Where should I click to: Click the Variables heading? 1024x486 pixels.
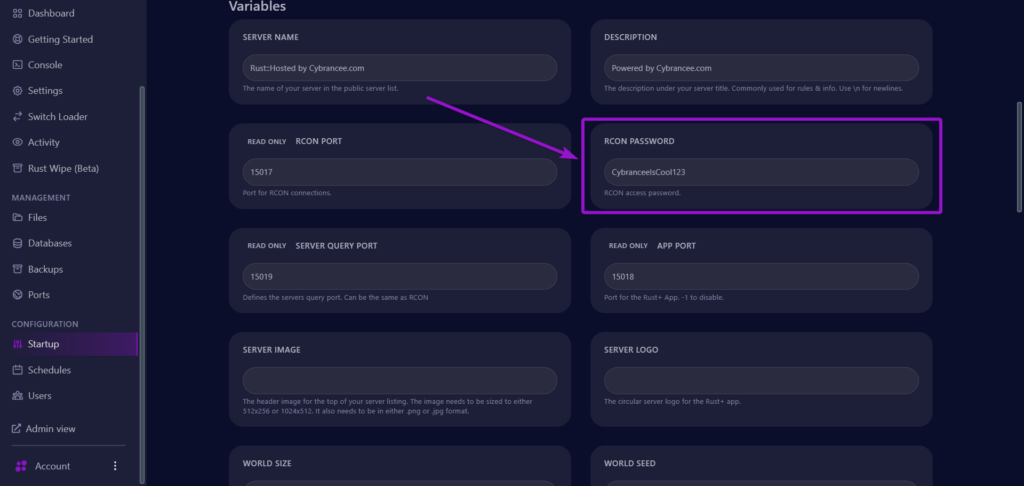[257, 7]
